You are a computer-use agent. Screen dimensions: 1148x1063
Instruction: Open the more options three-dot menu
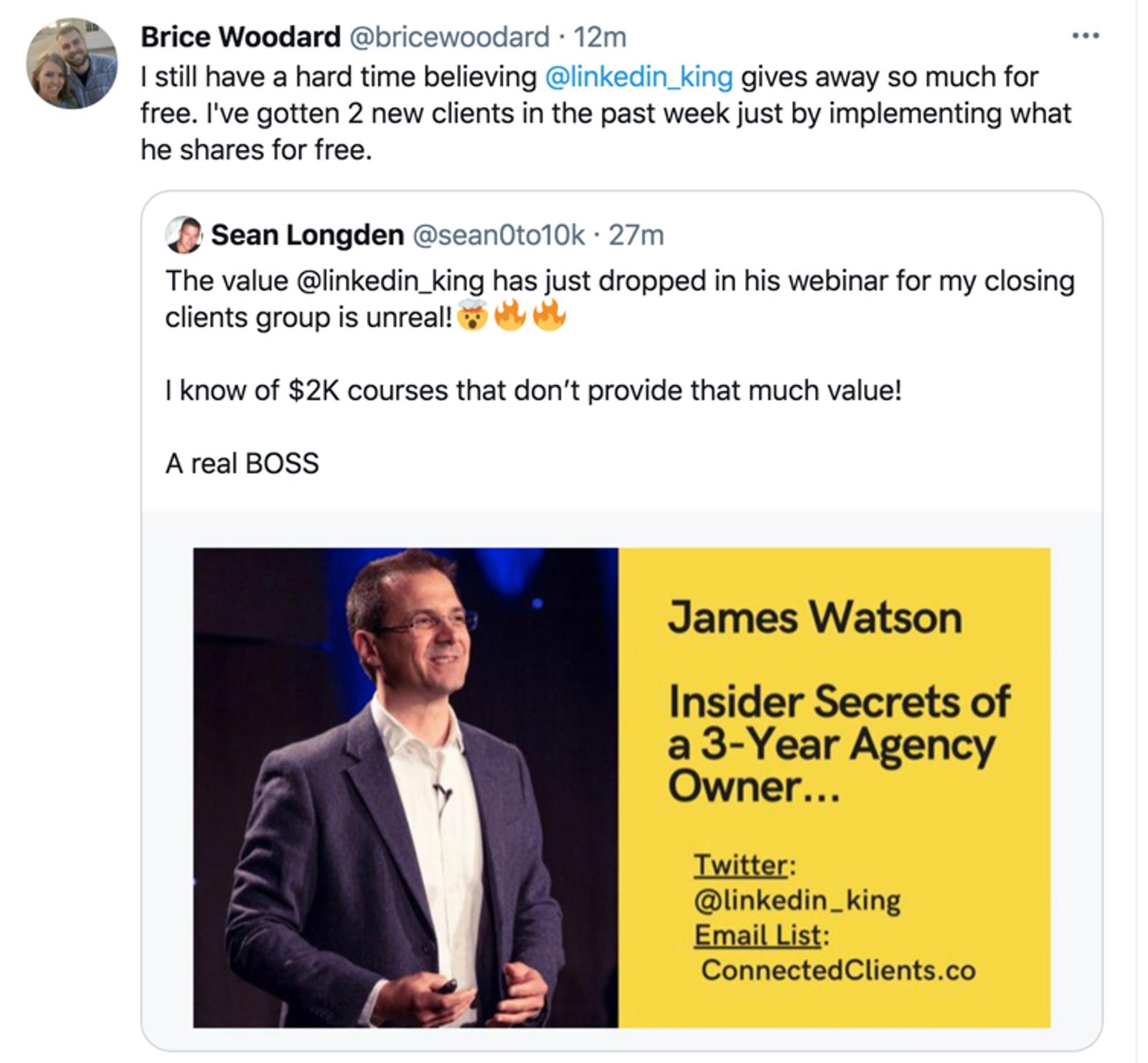click(1085, 36)
